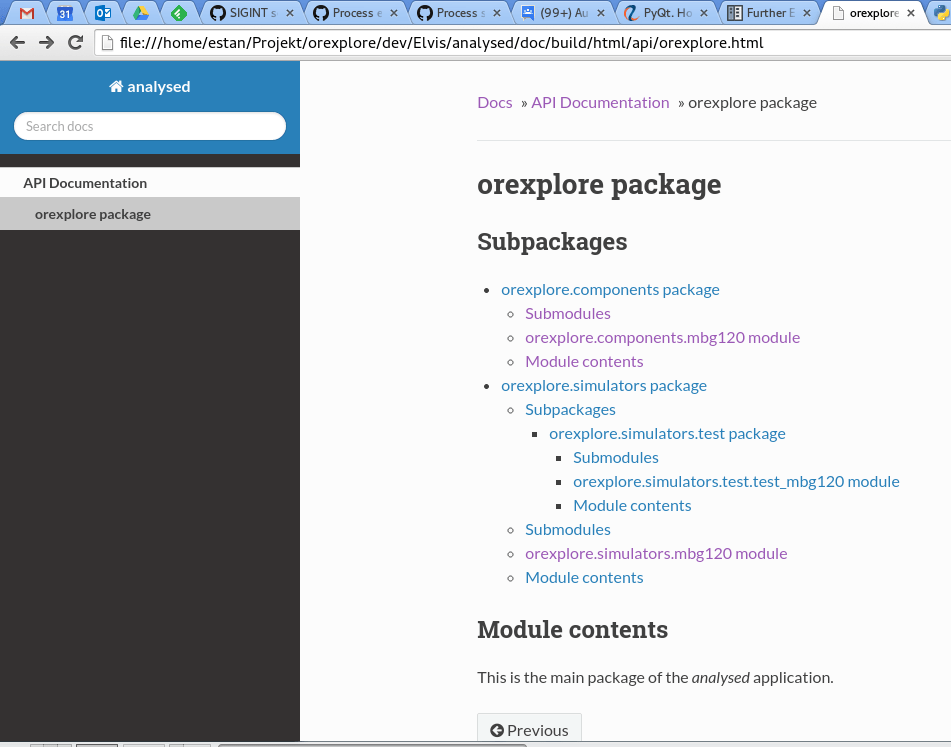This screenshot has height=747, width=951.
Task: Click the browser back arrow
Action: [x=18, y=42]
